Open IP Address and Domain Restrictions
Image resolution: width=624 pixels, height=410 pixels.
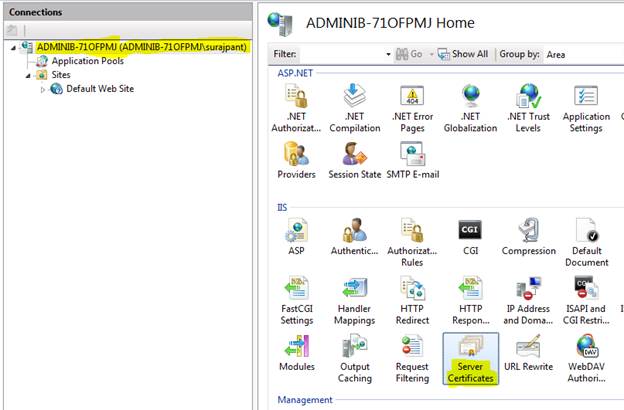(x=528, y=301)
